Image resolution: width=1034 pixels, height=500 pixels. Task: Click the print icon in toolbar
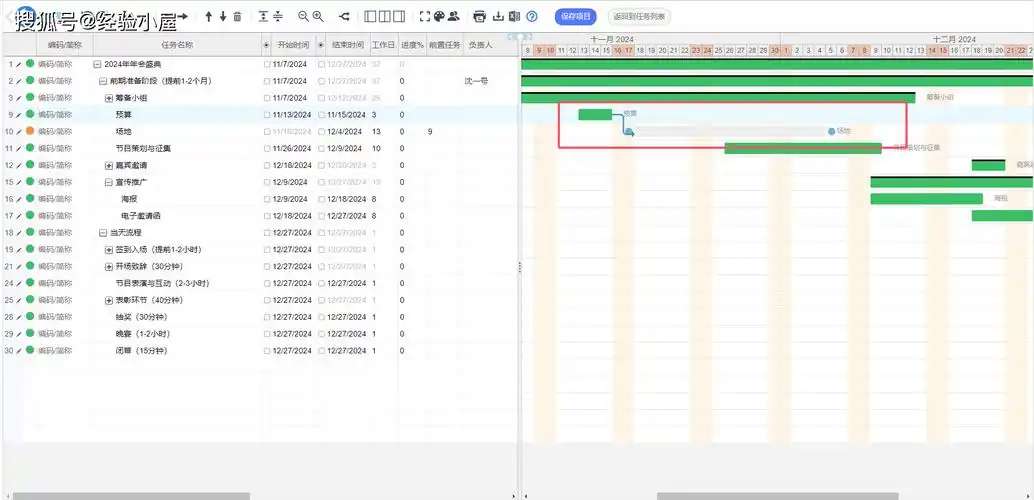click(479, 16)
